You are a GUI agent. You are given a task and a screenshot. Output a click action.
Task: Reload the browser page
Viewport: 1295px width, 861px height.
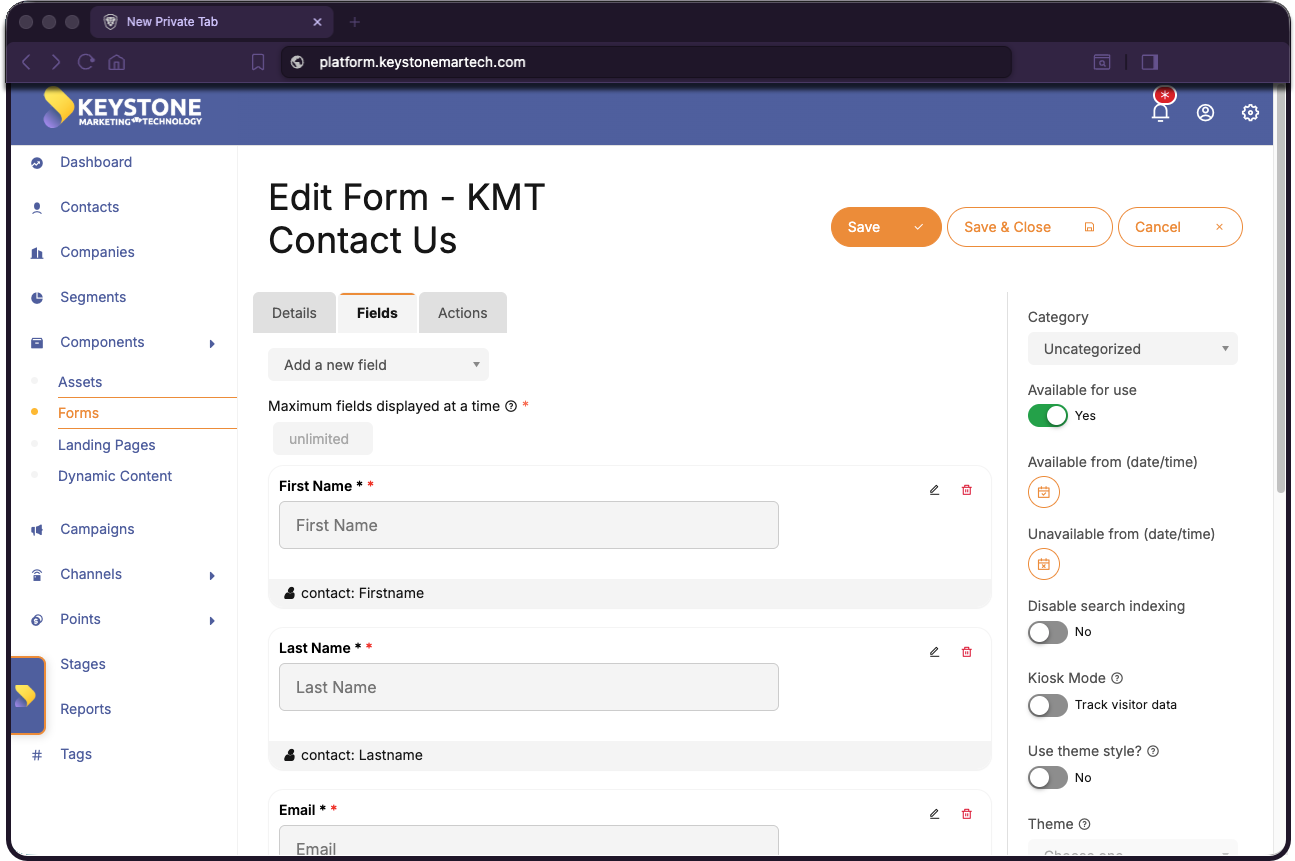click(x=86, y=62)
